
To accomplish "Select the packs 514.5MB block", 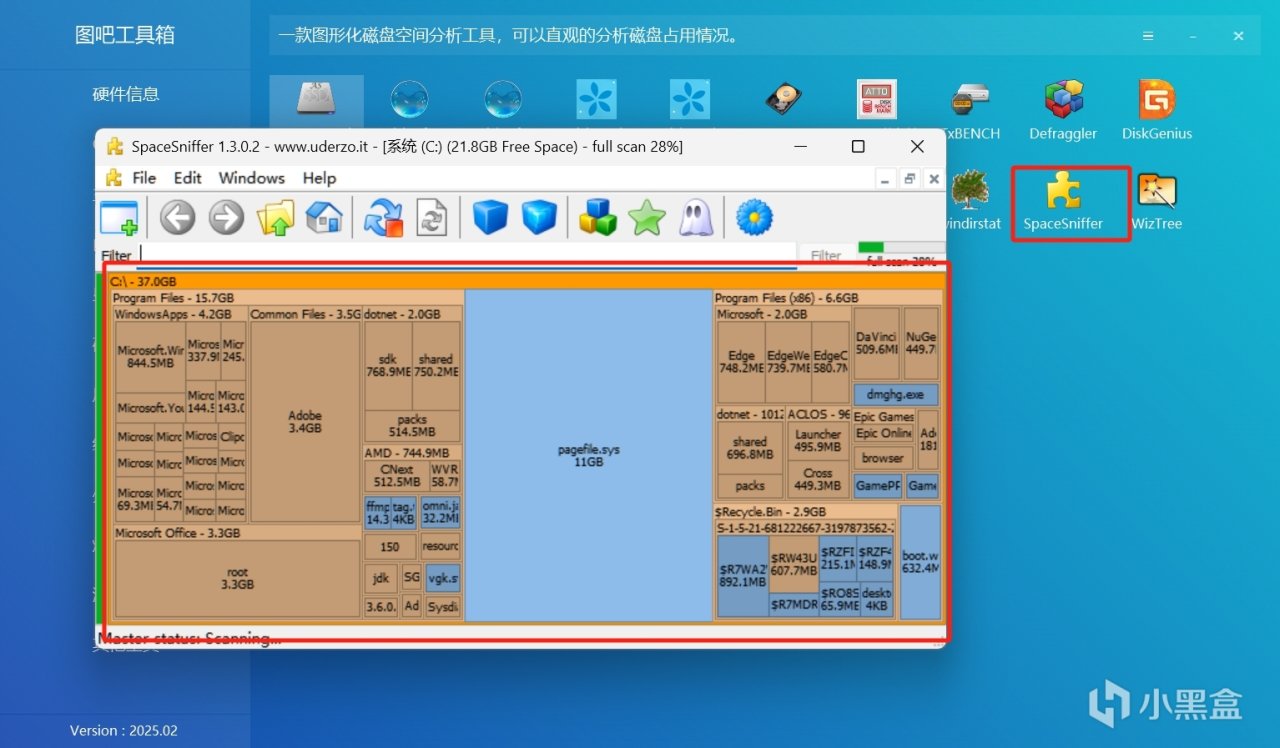I will [x=412, y=426].
